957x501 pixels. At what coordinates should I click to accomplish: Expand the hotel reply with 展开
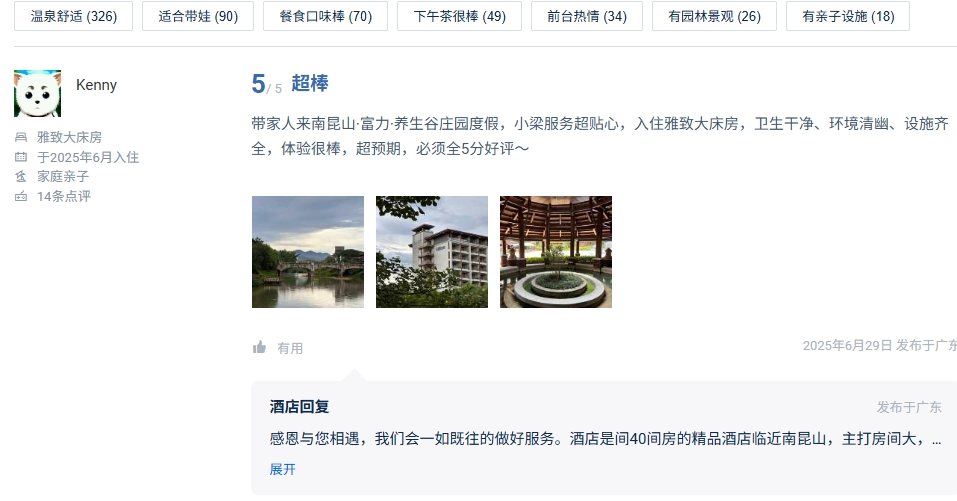pos(283,469)
